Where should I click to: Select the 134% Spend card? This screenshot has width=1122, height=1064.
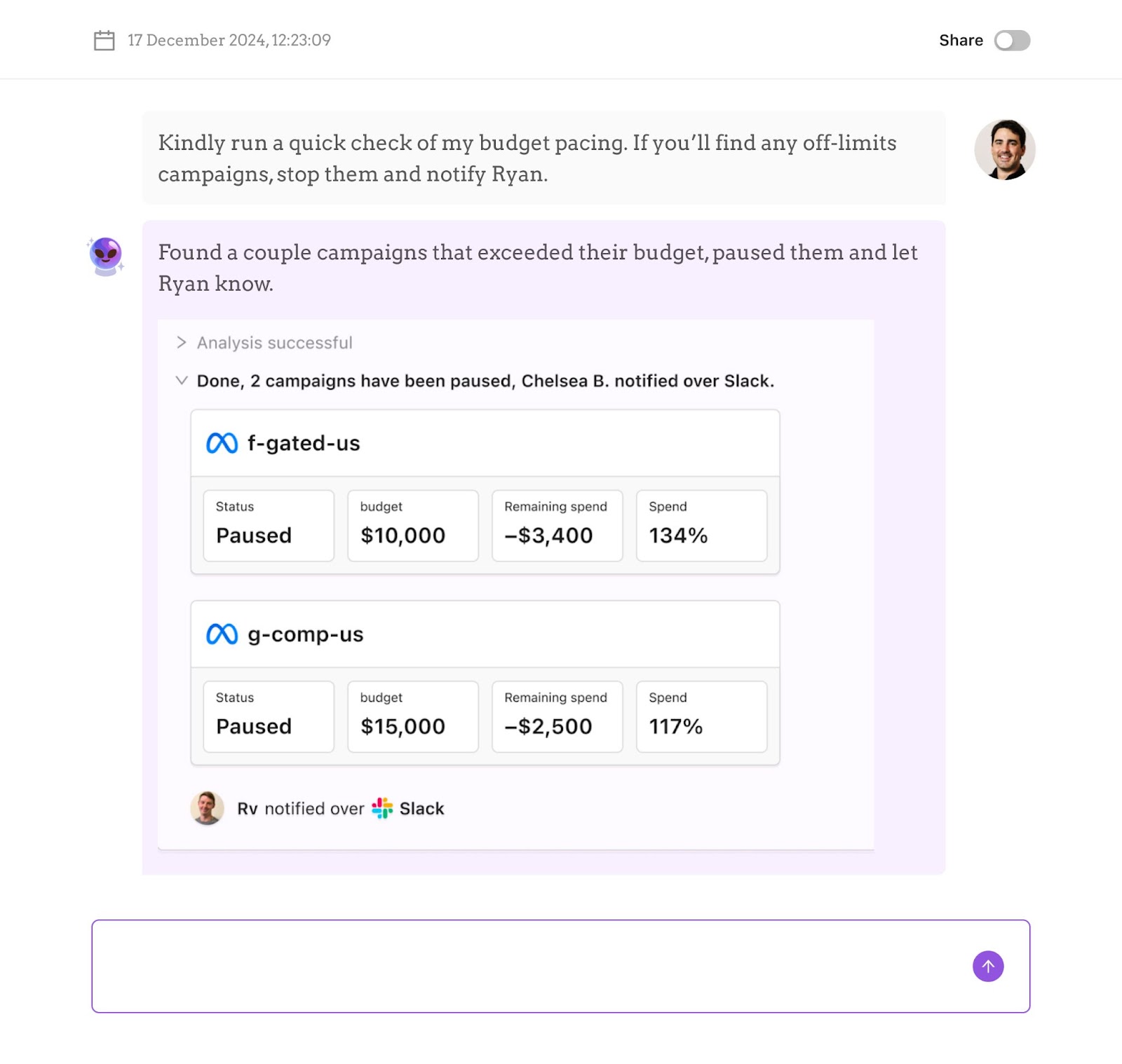[x=701, y=526]
